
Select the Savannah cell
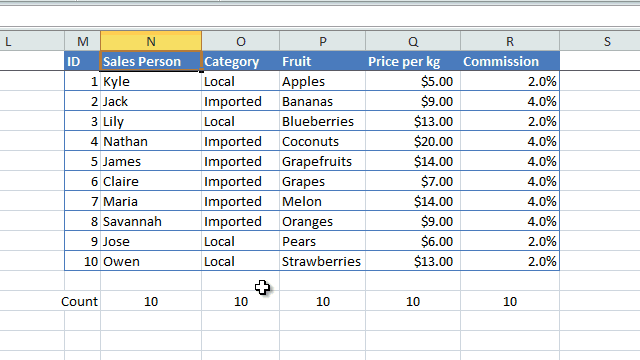(151, 221)
